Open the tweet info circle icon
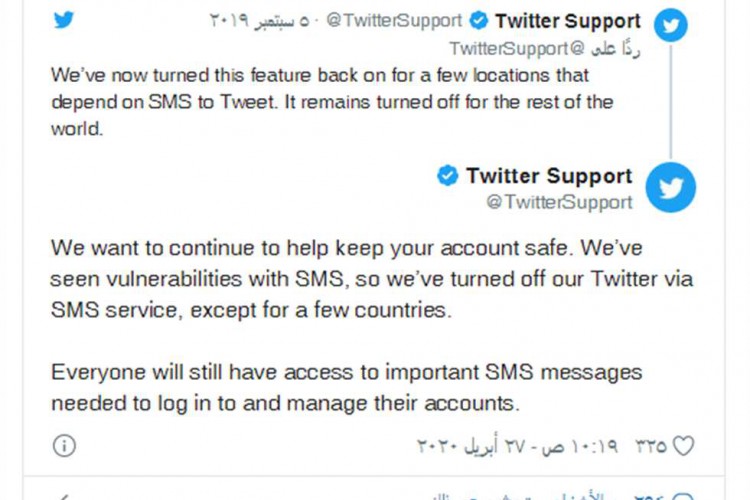Viewport: 750px width, 500px height. (x=64, y=446)
